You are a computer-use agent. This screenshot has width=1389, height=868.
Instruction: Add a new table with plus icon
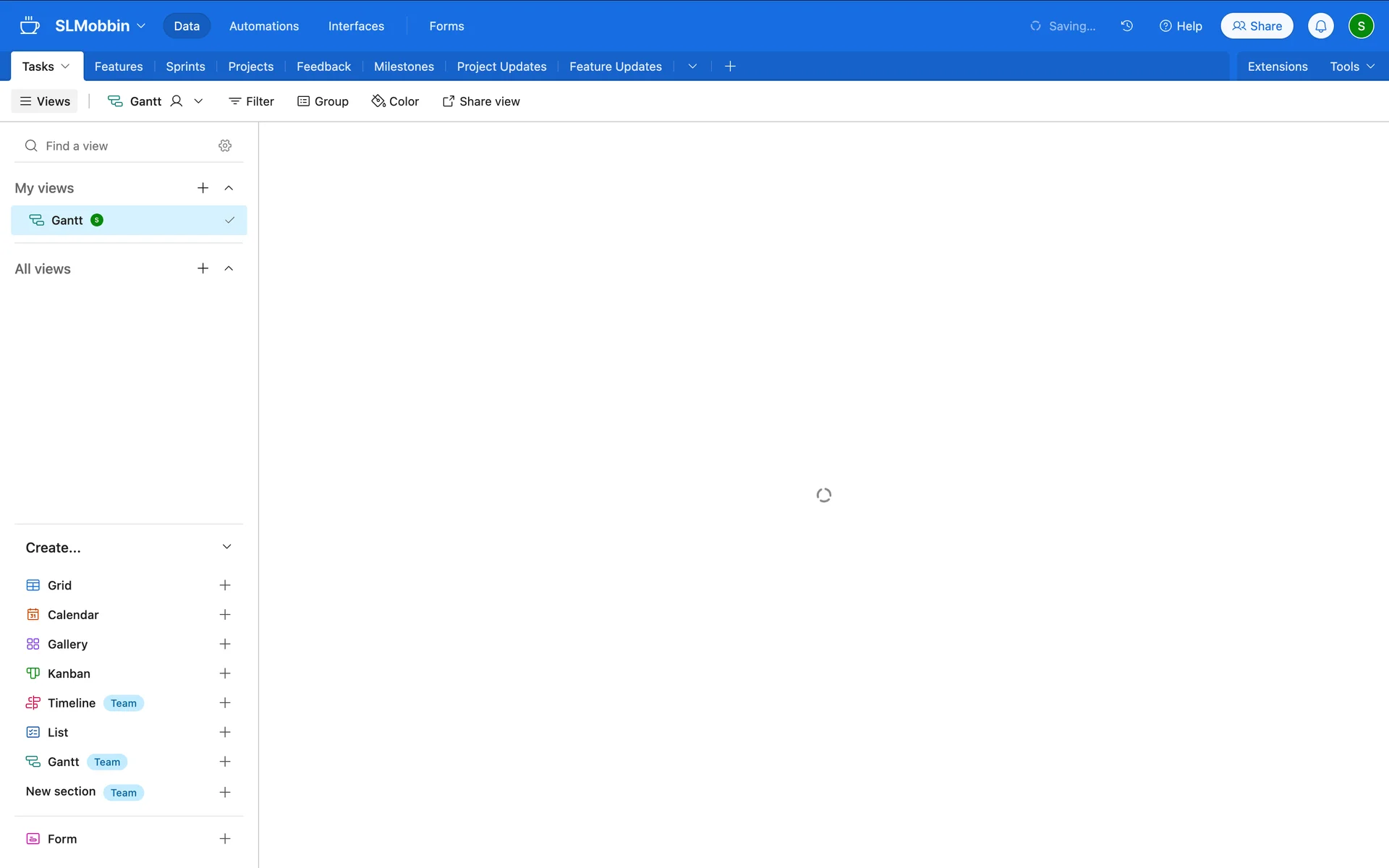coord(730,67)
